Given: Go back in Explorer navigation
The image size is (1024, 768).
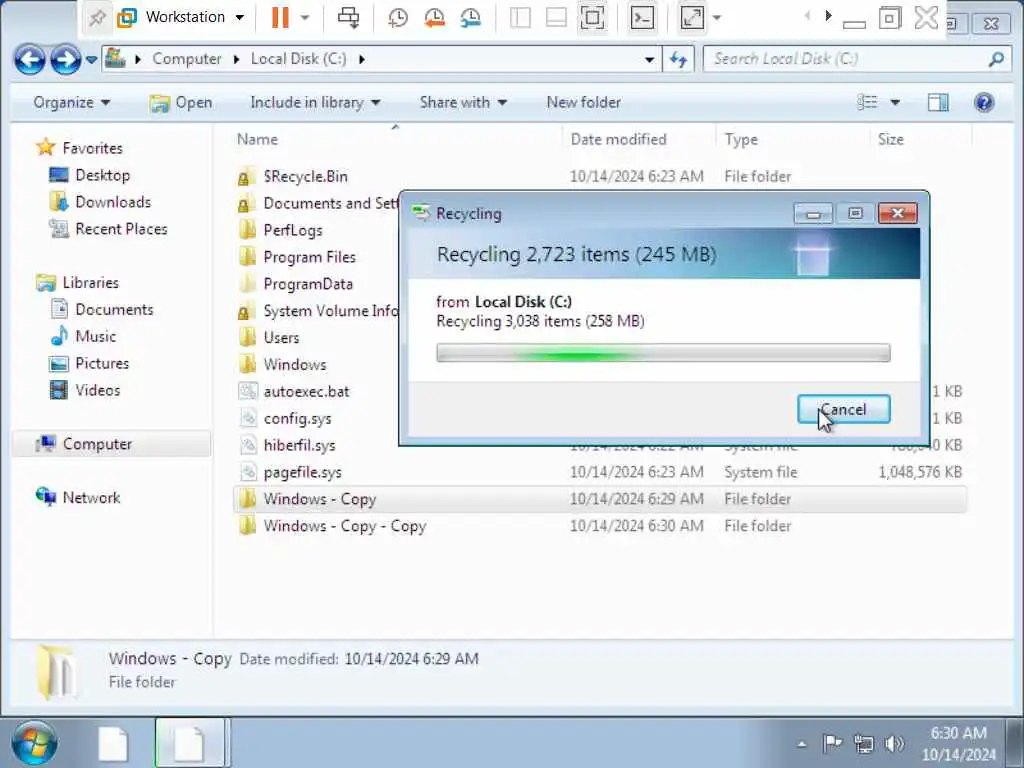Looking at the screenshot, I should point(29,60).
